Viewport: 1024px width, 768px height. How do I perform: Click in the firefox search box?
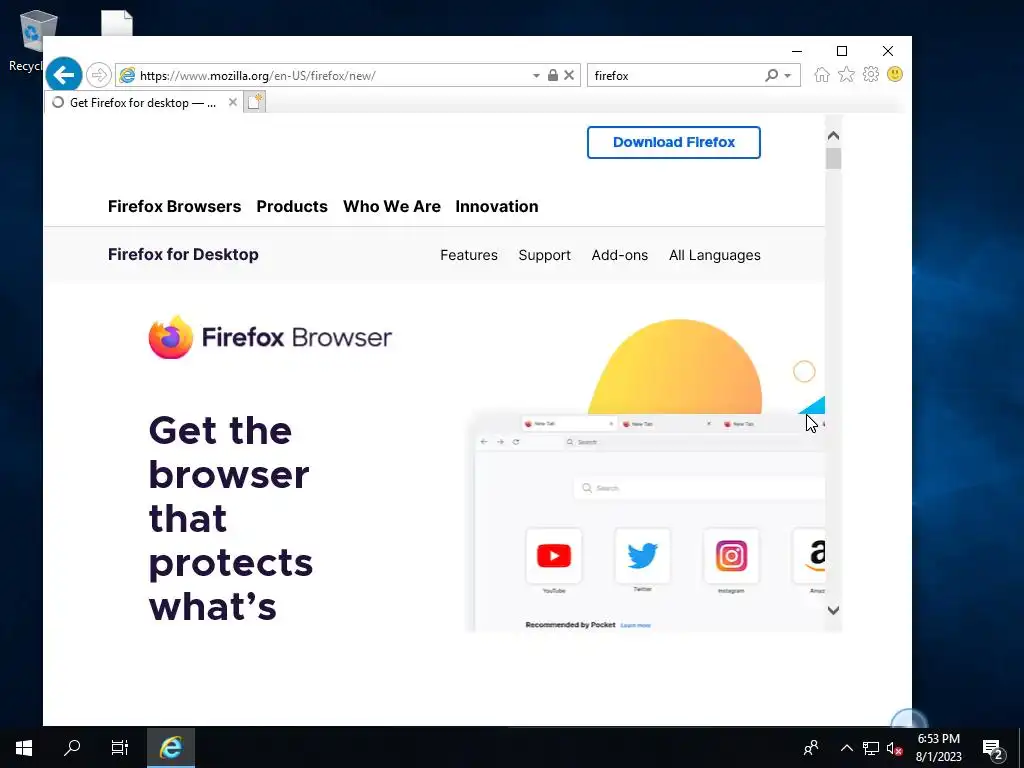tap(676, 76)
